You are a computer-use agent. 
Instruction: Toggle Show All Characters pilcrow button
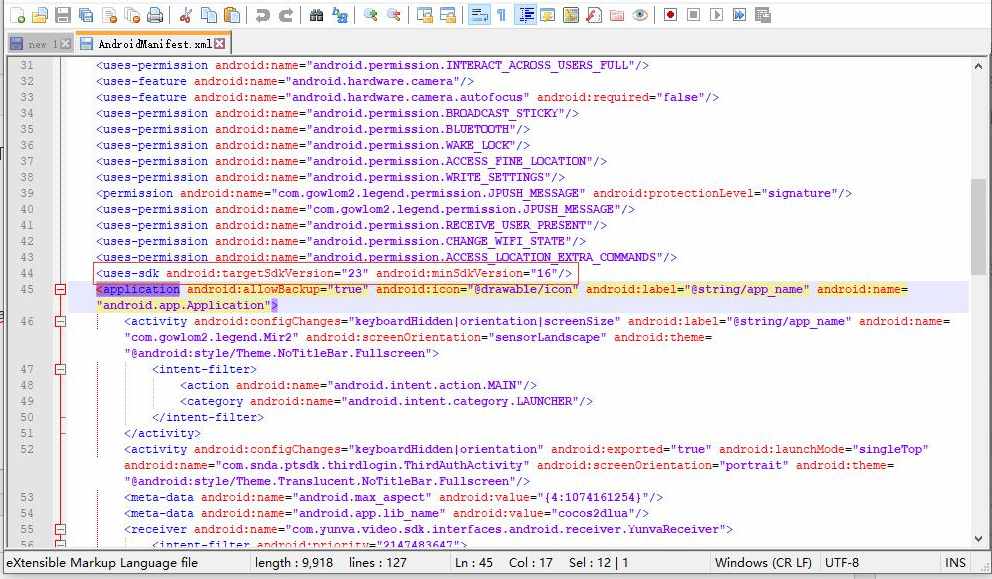coord(501,15)
